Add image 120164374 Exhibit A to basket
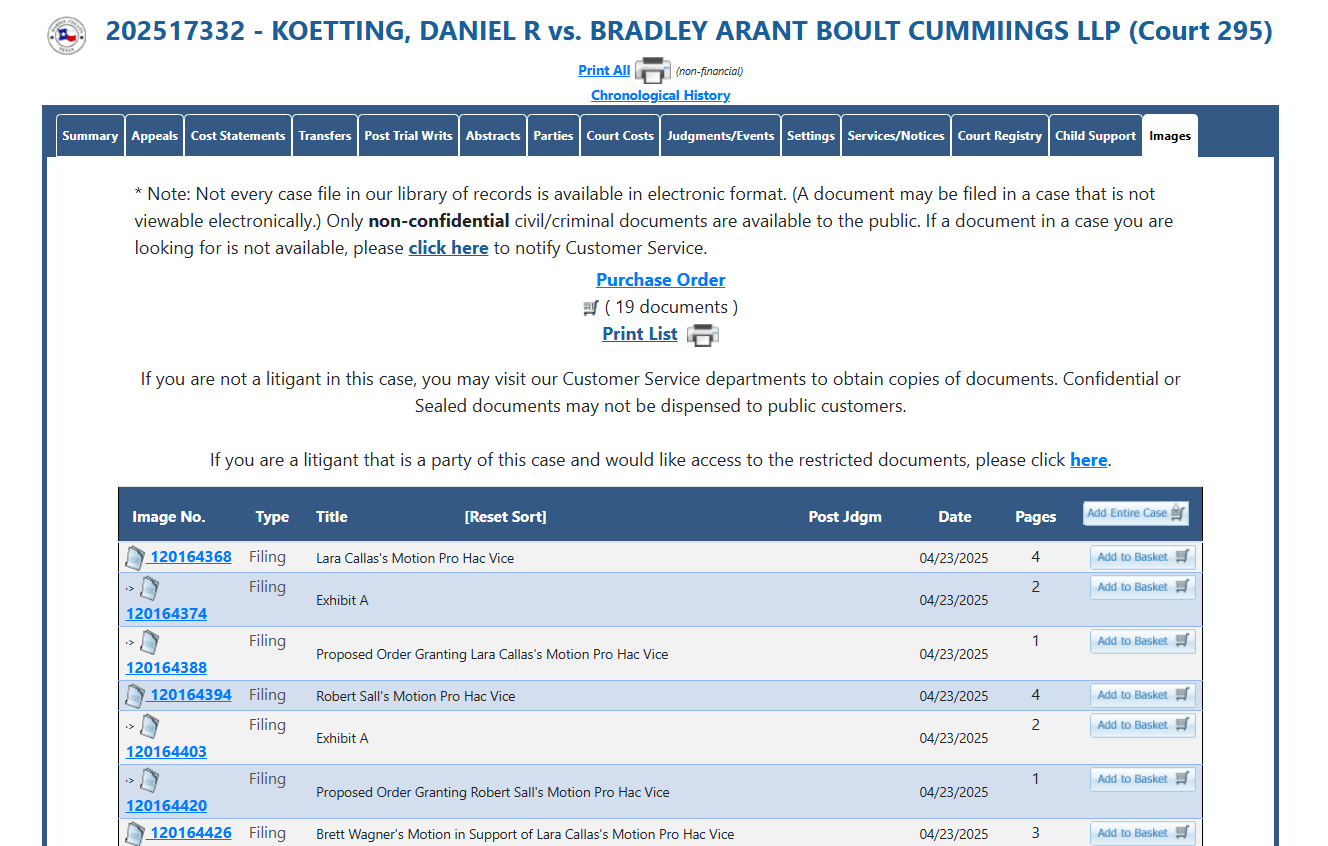This screenshot has height=846, width=1328. (1143, 587)
